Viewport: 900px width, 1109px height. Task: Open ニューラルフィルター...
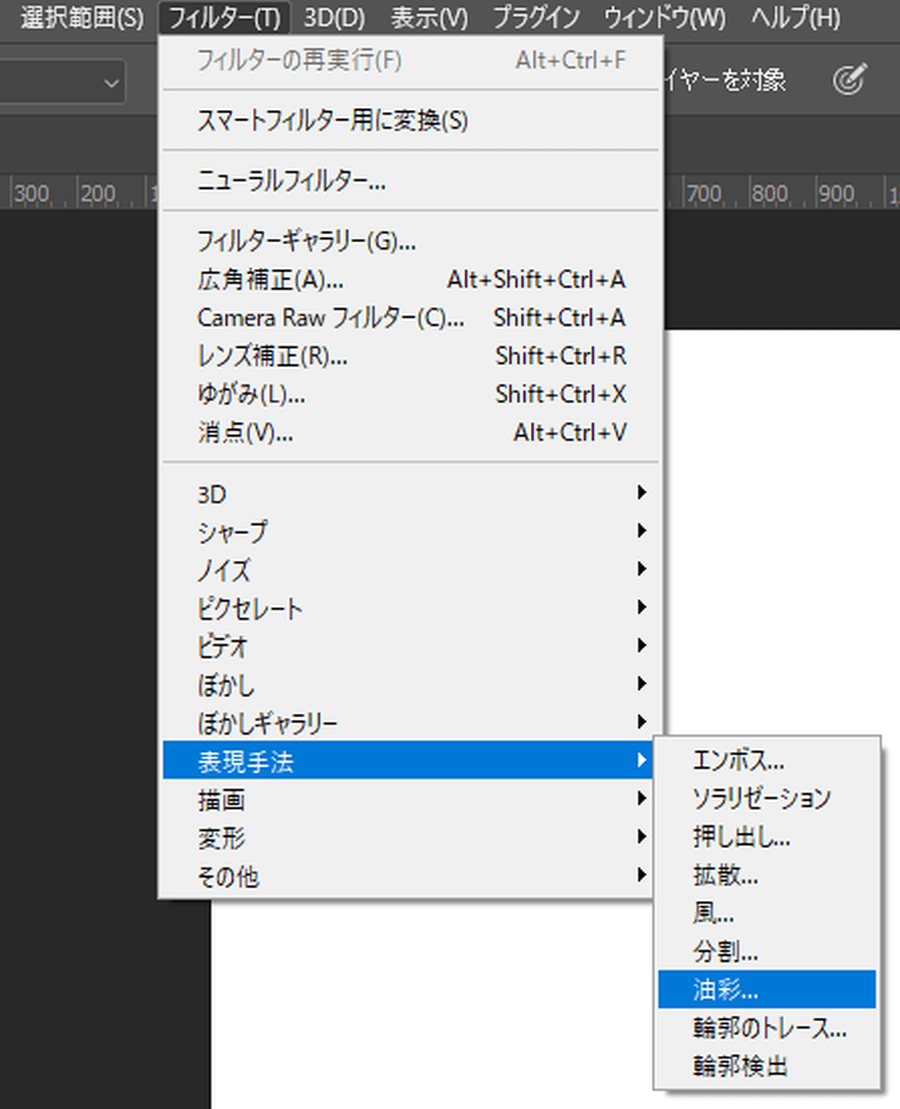pos(410,181)
